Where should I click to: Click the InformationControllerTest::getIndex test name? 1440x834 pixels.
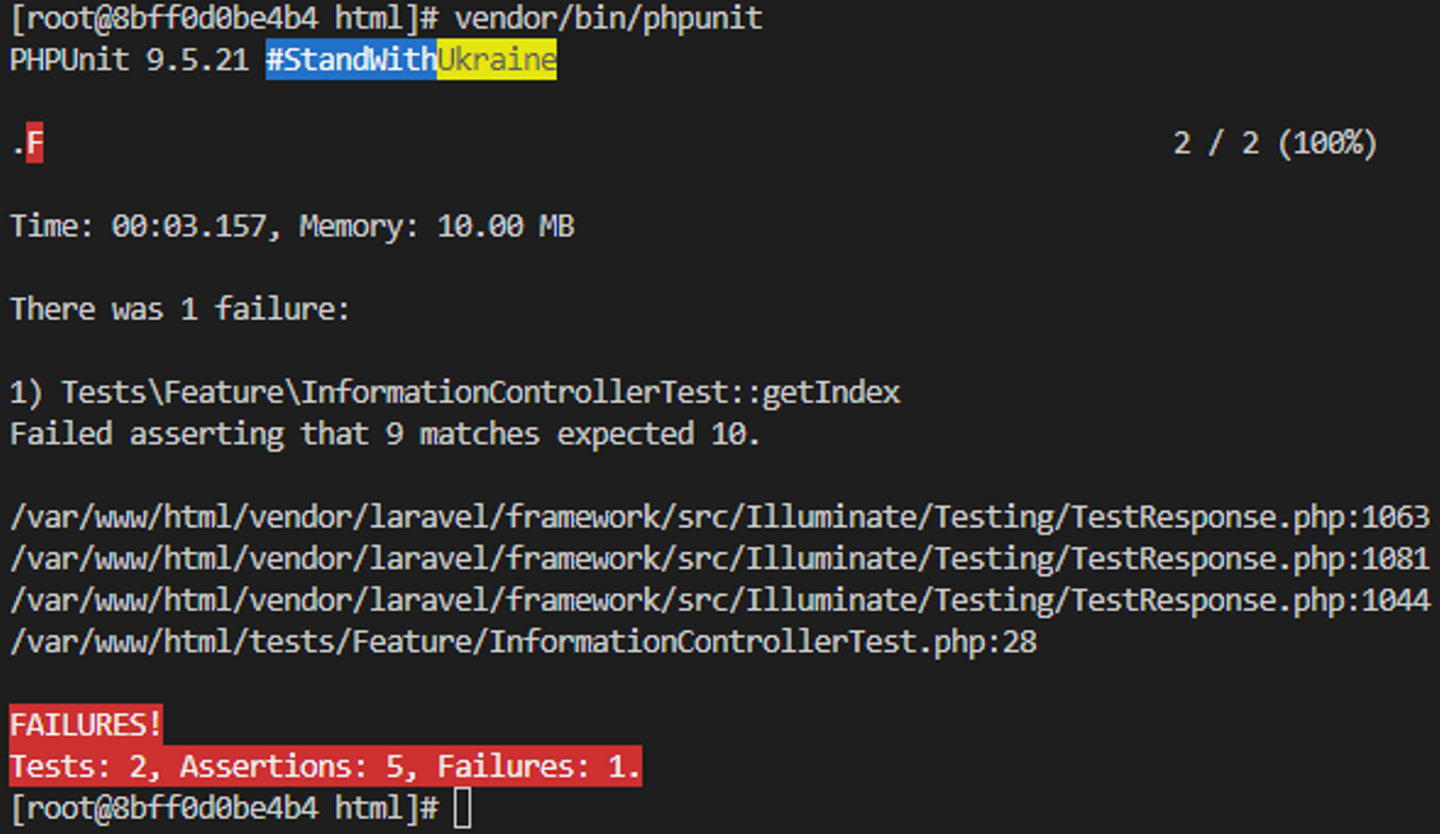tap(480, 392)
